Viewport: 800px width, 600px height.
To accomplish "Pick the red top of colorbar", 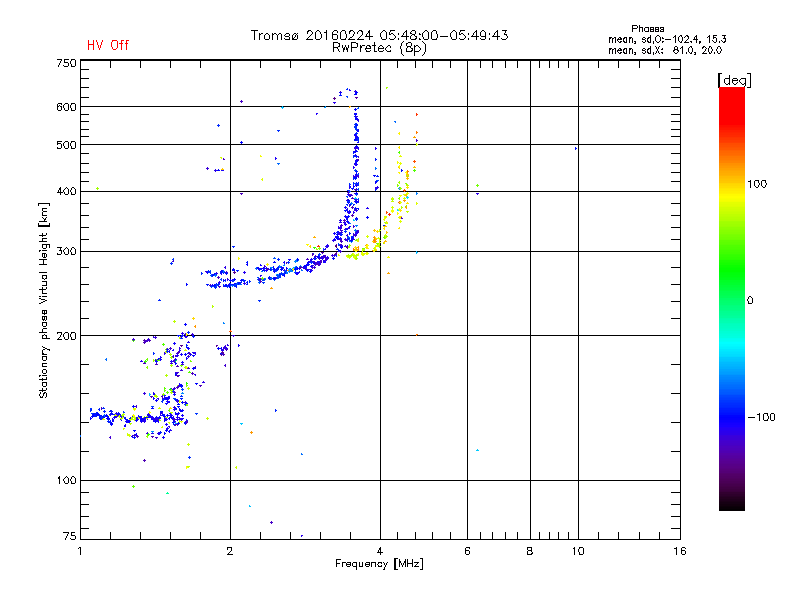I will (x=732, y=99).
